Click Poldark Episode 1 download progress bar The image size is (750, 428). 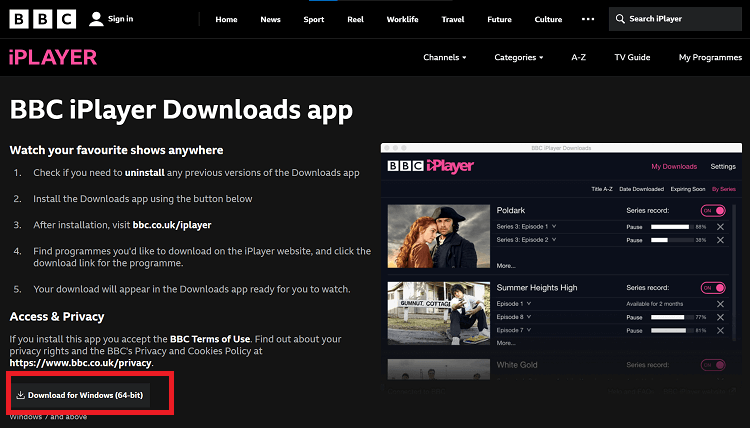[672, 227]
